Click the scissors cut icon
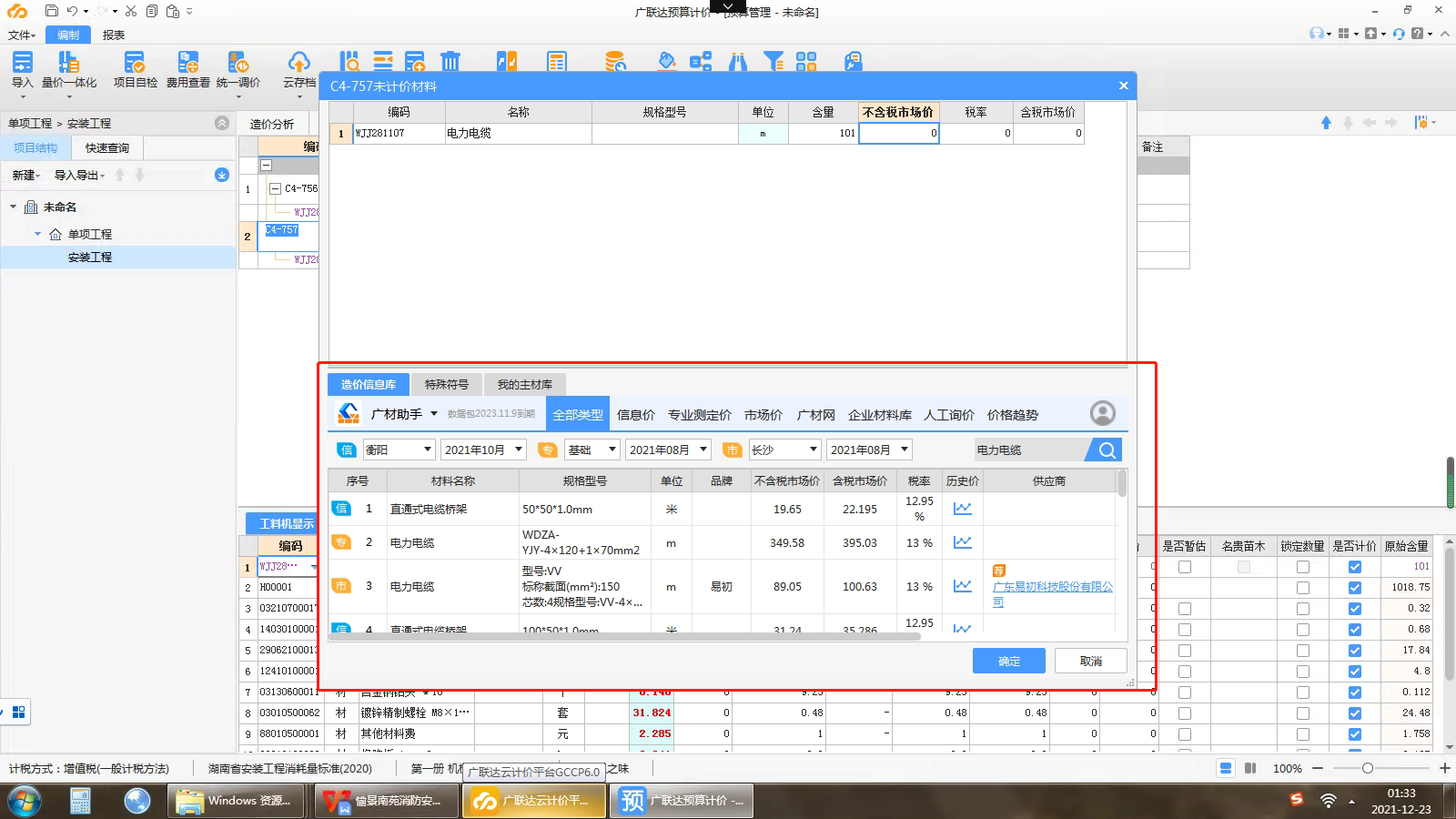 click(x=131, y=11)
